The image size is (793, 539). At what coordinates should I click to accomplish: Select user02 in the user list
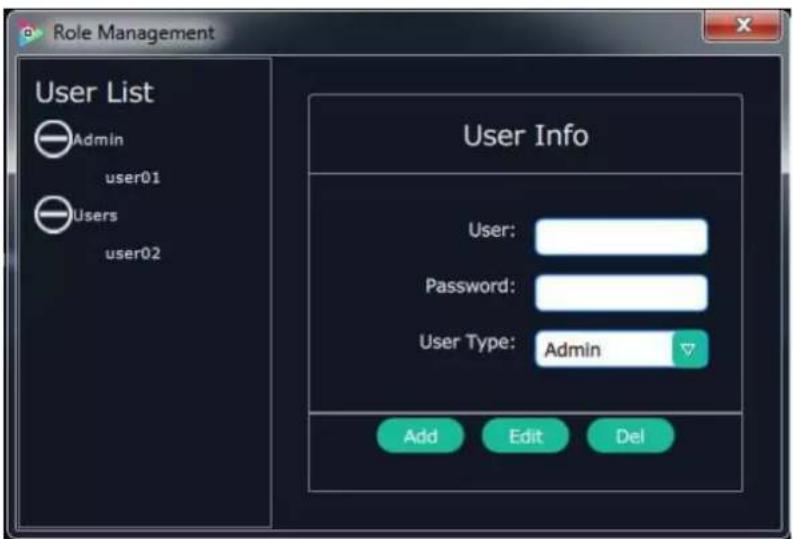click(133, 253)
